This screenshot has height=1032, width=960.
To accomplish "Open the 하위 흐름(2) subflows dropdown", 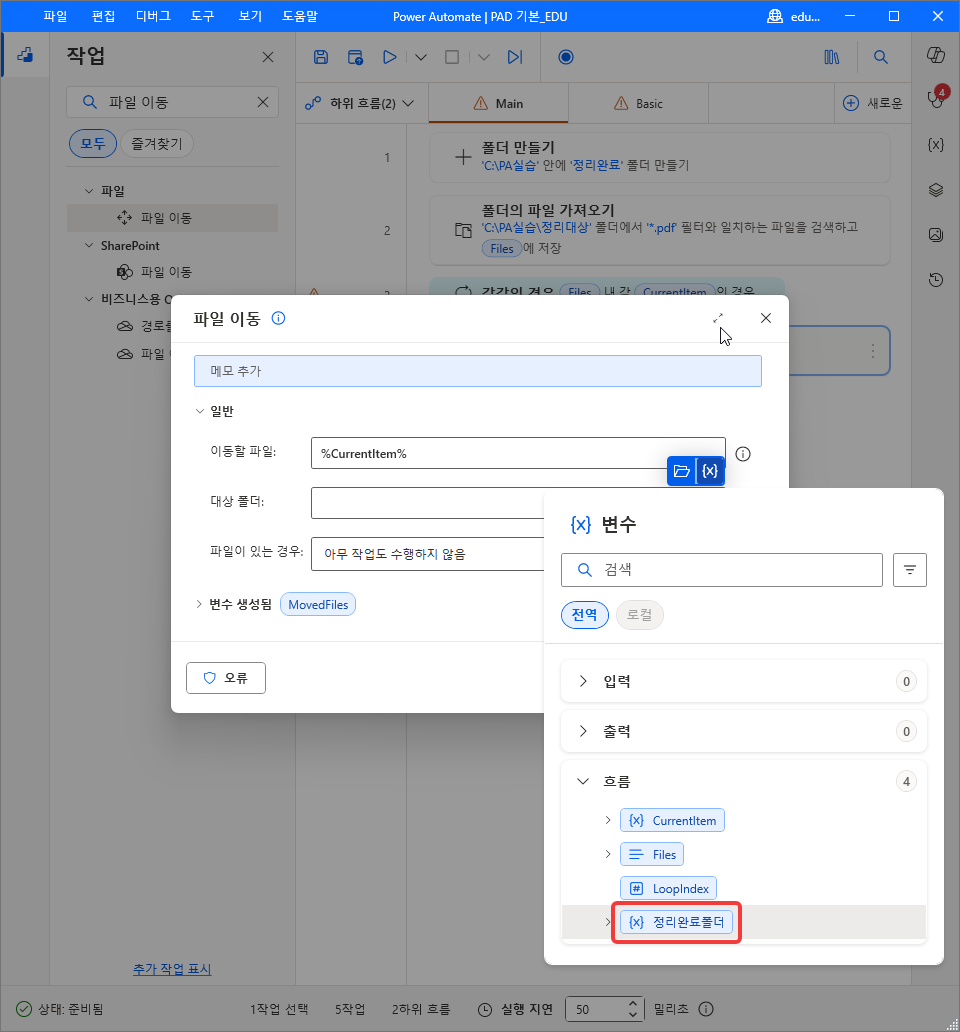I will coord(360,103).
